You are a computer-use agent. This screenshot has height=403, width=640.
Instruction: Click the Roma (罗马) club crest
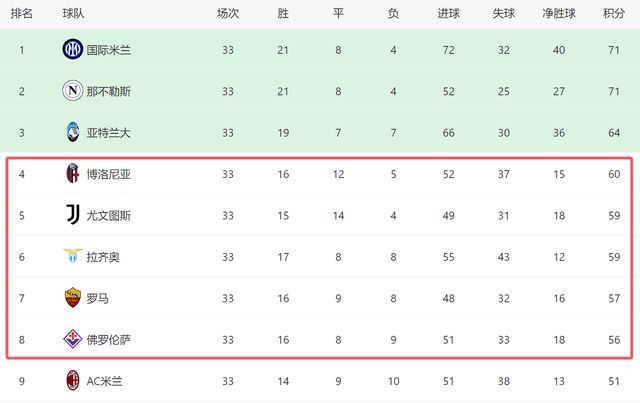[72, 298]
